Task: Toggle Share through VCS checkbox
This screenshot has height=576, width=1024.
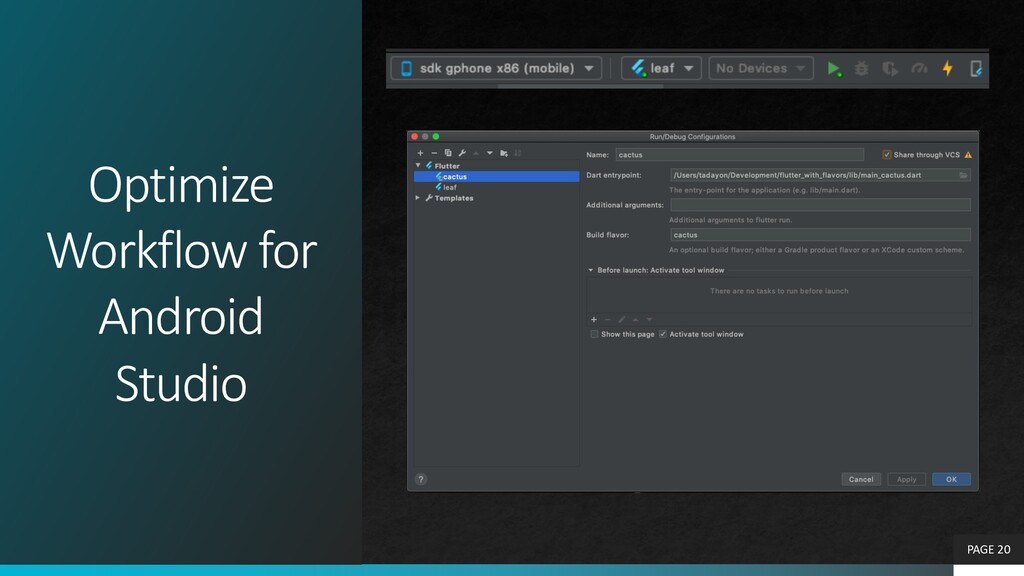Action: [886, 155]
